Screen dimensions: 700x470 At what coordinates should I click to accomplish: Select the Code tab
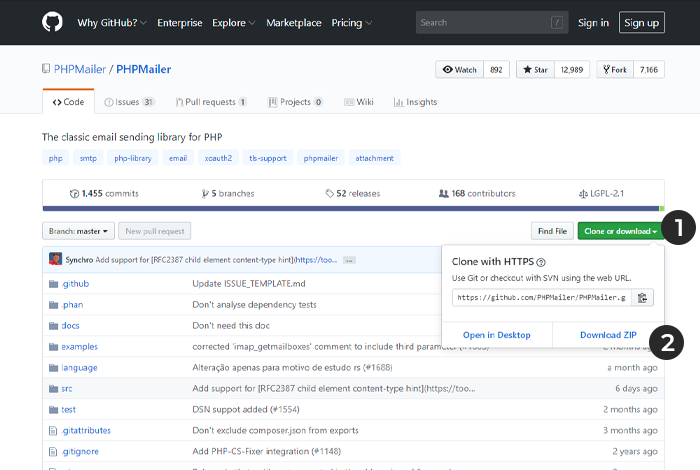click(68, 102)
